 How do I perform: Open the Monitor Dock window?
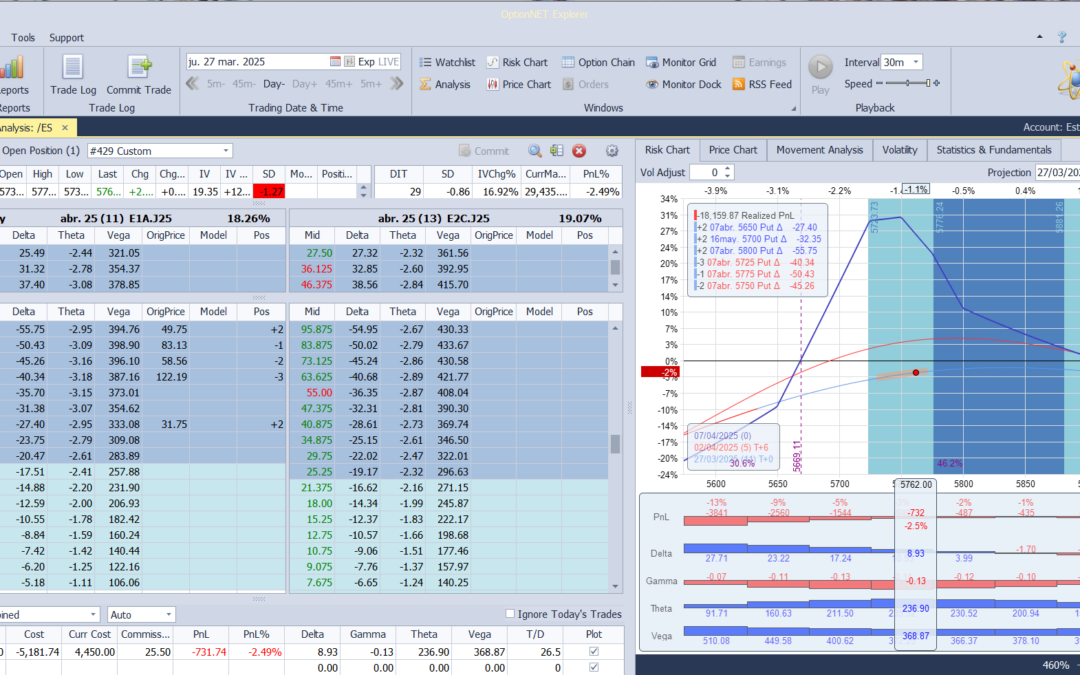click(683, 84)
